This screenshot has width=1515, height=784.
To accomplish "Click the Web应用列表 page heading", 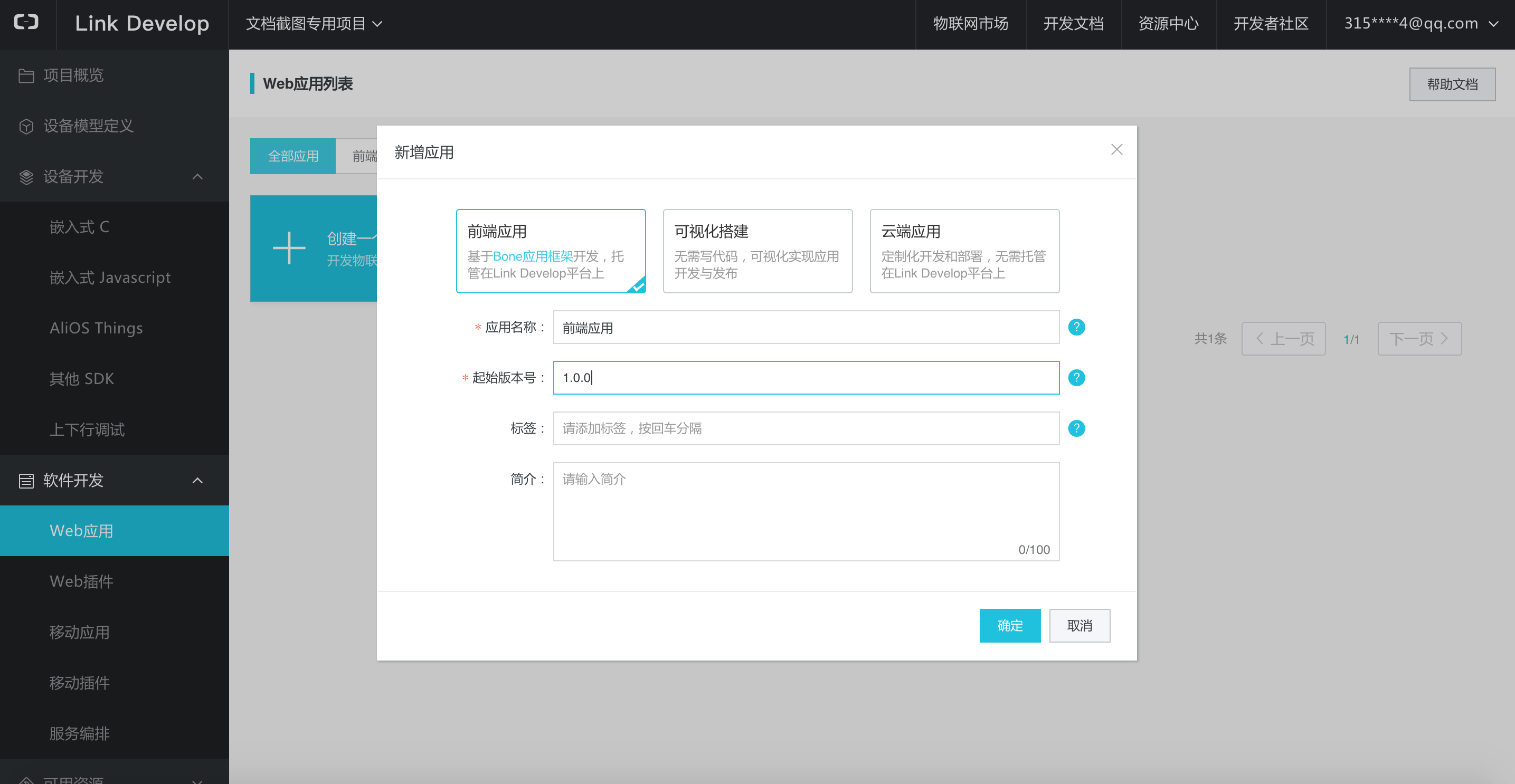I will point(308,83).
